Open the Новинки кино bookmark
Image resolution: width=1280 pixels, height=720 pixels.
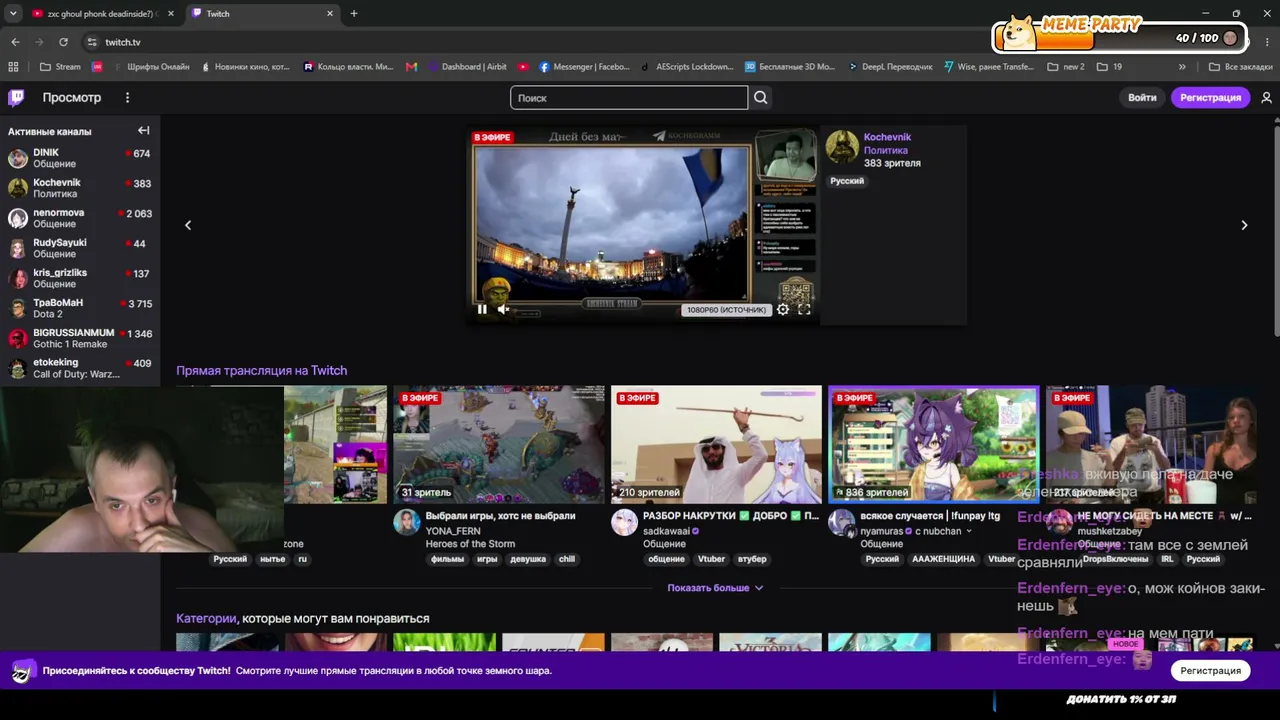[246, 67]
